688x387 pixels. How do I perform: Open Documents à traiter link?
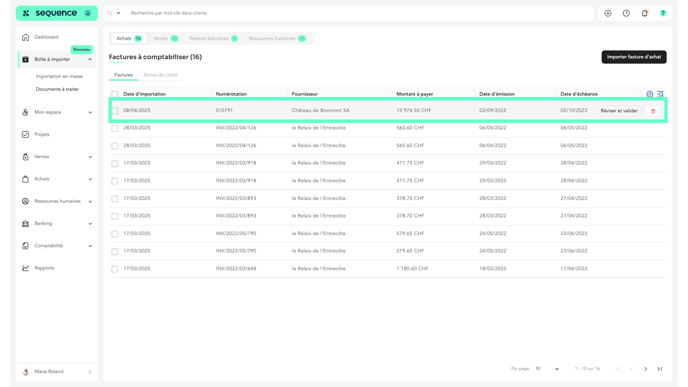coord(57,89)
